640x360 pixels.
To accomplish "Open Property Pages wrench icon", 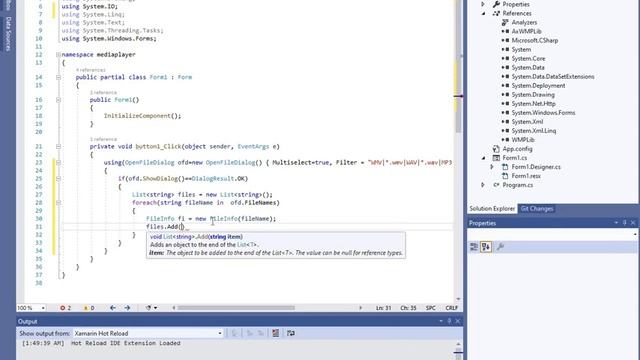I will [x=500, y=247].
